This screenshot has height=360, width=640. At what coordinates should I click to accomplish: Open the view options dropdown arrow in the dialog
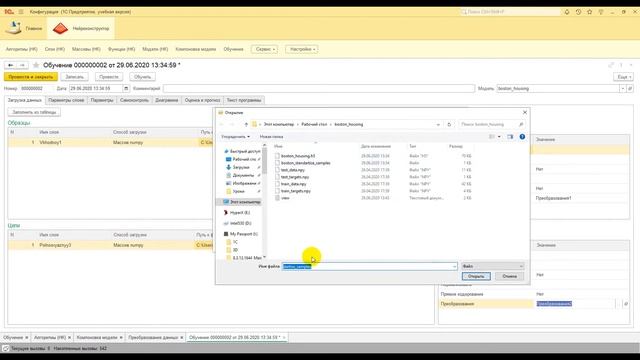point(499,137)
